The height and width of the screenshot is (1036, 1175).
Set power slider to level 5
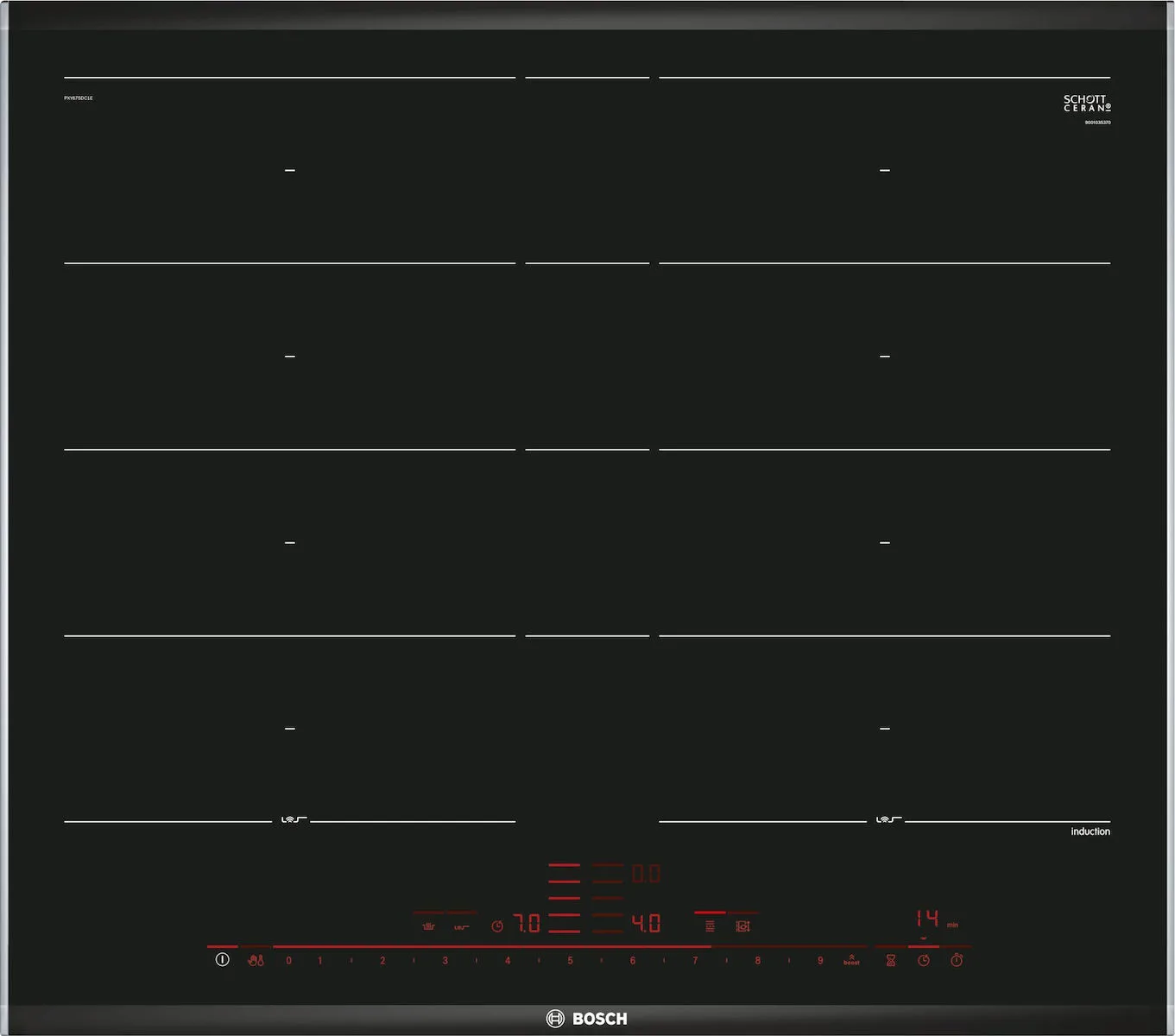(x=570, y=960)
